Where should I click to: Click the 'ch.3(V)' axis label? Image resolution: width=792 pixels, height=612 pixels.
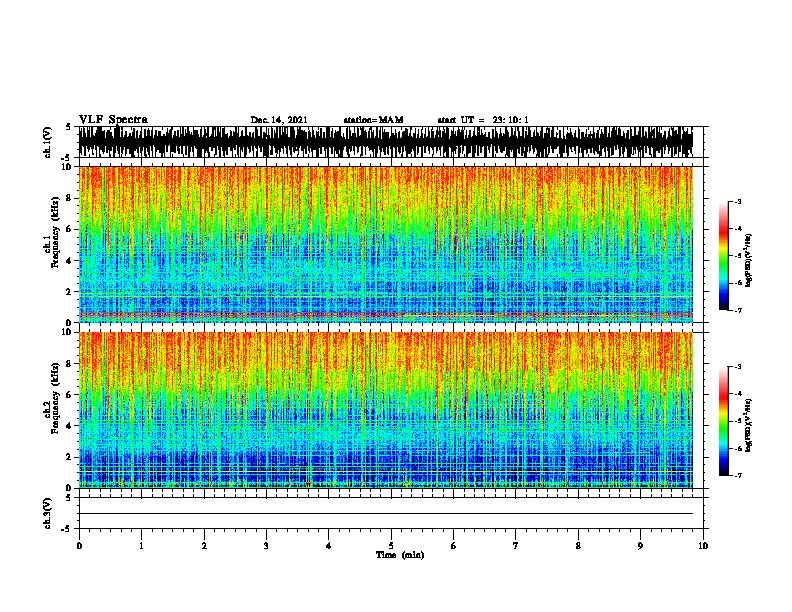click(48, 513)
